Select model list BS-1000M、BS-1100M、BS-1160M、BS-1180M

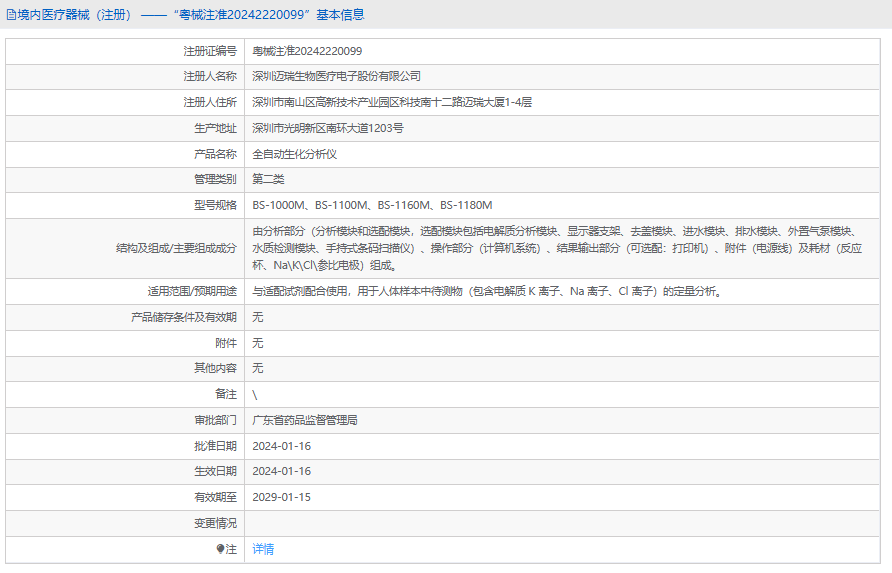pos(372,205)
